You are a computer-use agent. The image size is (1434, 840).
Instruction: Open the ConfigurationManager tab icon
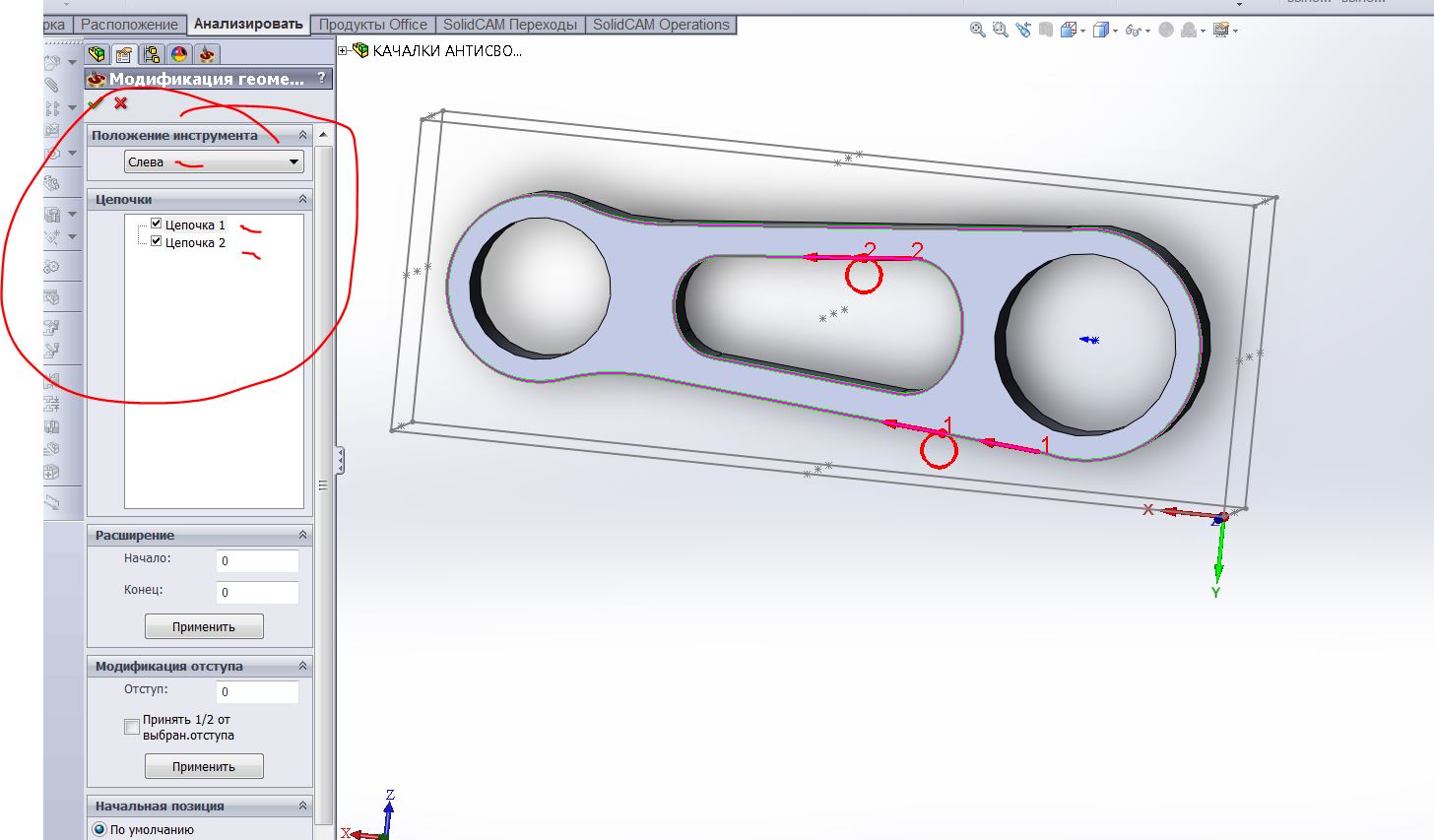pyautogui.click(x=152, y=54)
